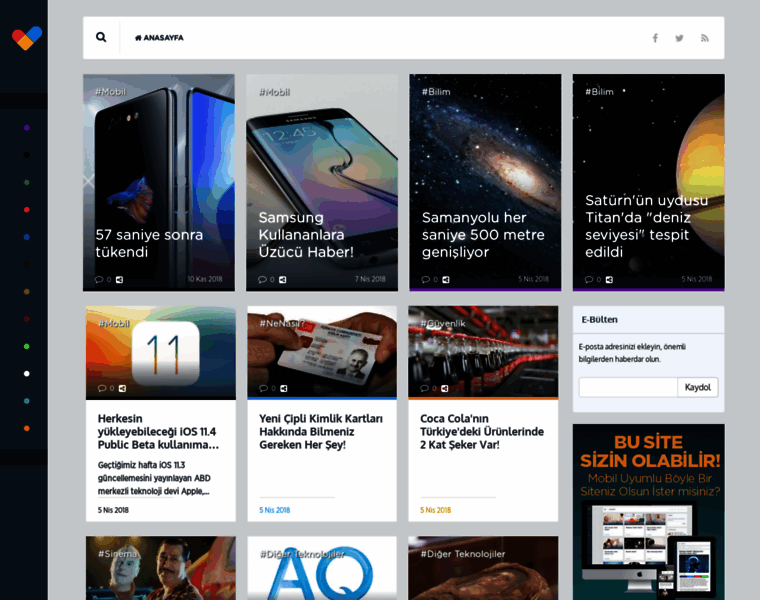
Task: Share the Çipli Kimlik card
Action: coord(284,388)
